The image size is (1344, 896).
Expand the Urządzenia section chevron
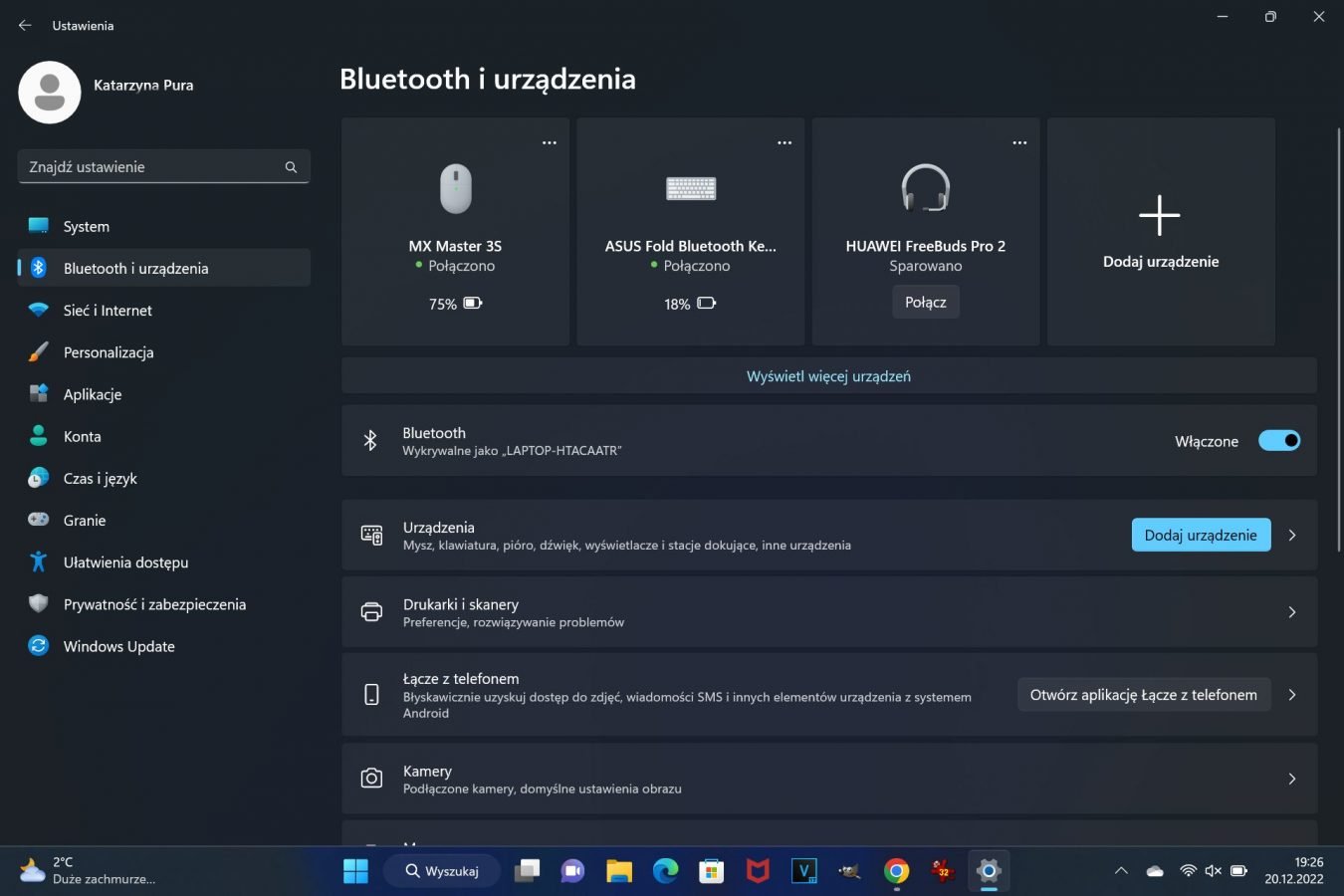1292,536
